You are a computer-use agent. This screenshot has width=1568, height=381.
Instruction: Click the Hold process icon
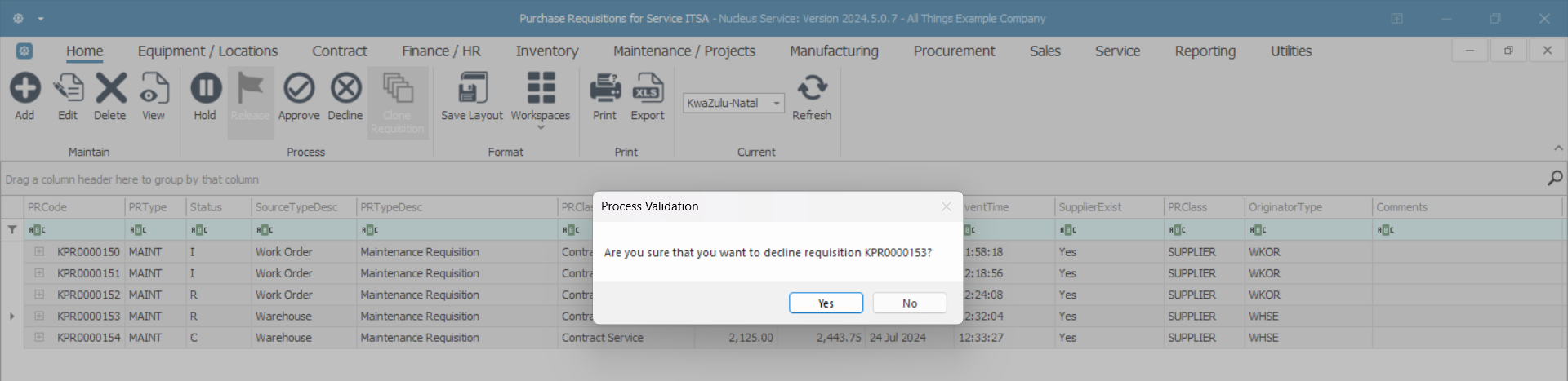click(x=205, y=89)
